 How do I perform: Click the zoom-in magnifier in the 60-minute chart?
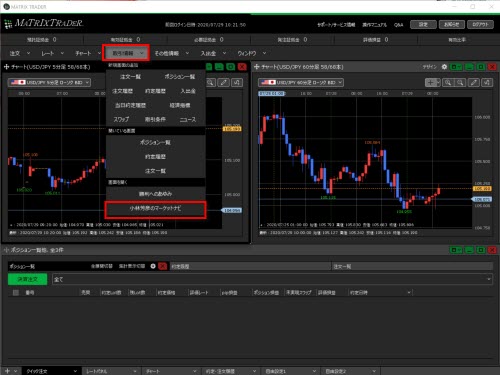tap(448, 82)
